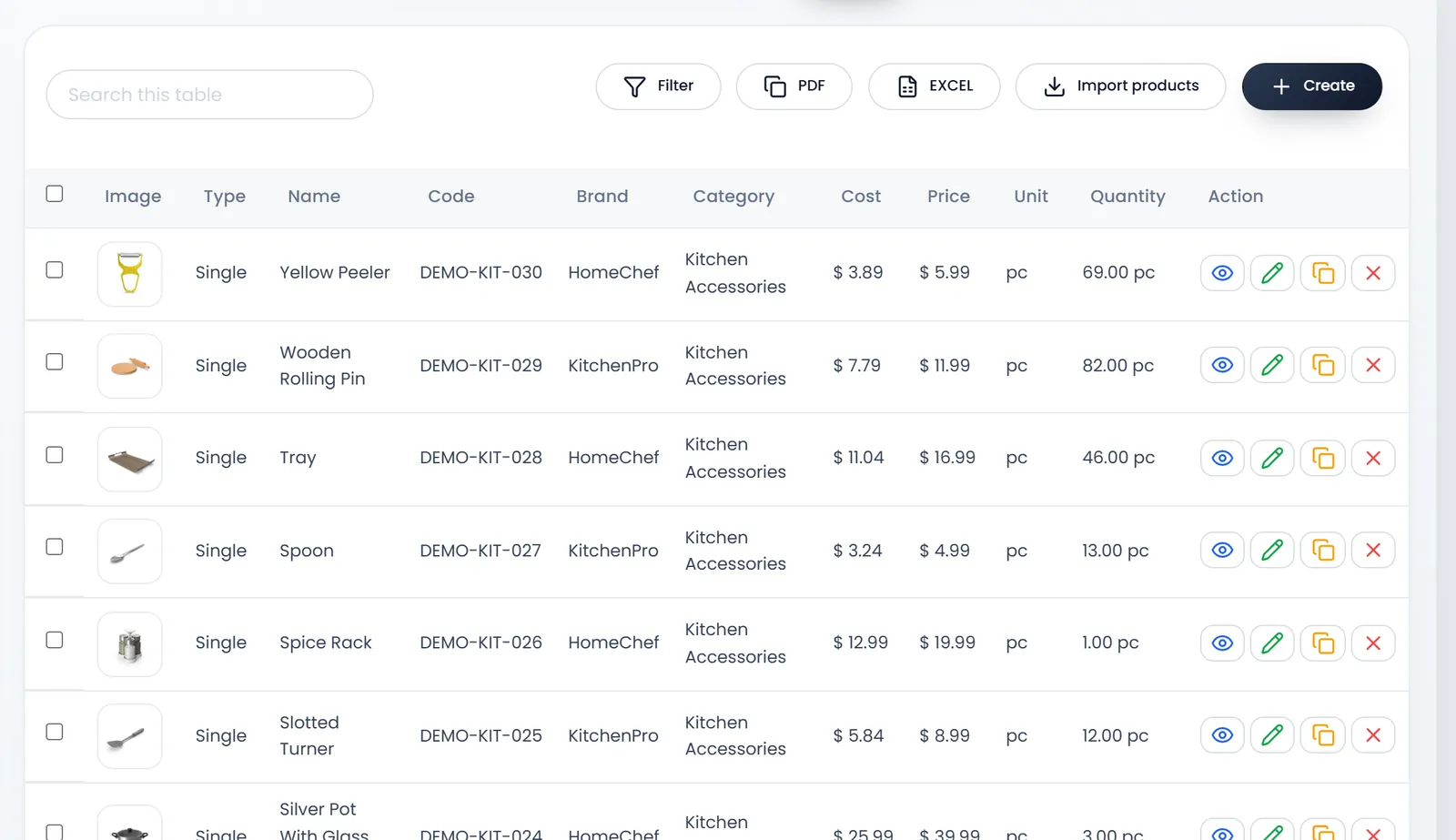This screenshot has width=1456, height=840.
Task: Duplicate the Slotted Turner product
Action: [x=1323, y=734]
